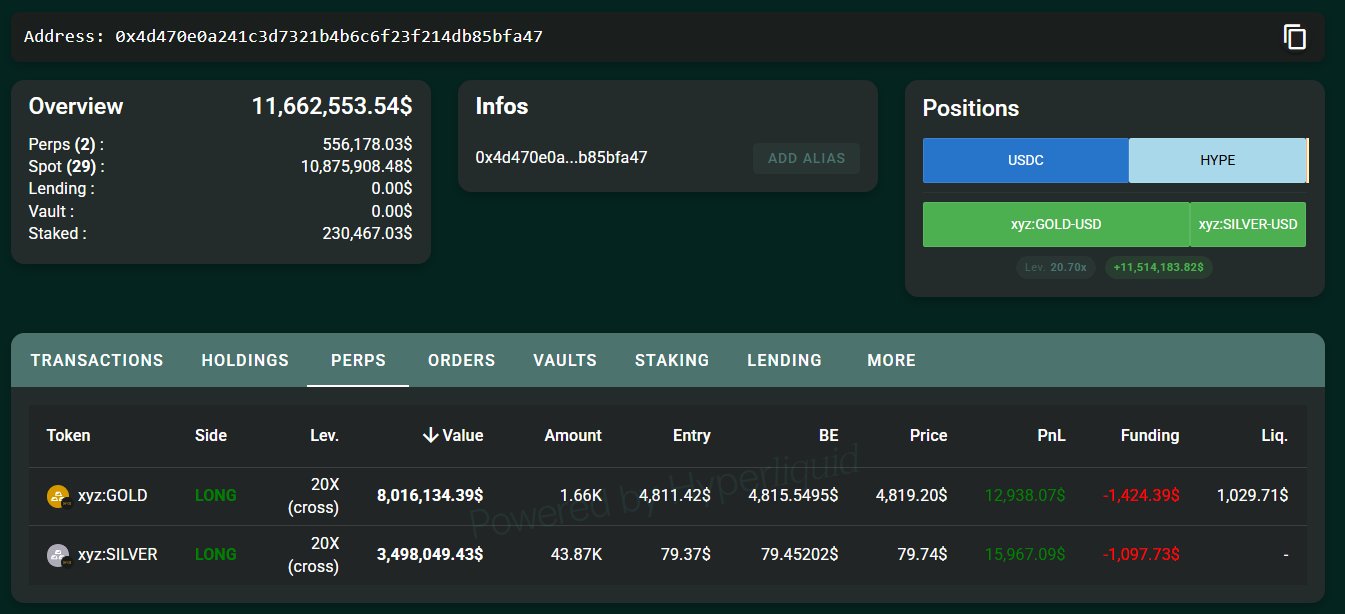Image resolution: width=1345 pixels, height=614 pixels.
Task: Switch to the Holdings tab
Action: click(245, 360)
